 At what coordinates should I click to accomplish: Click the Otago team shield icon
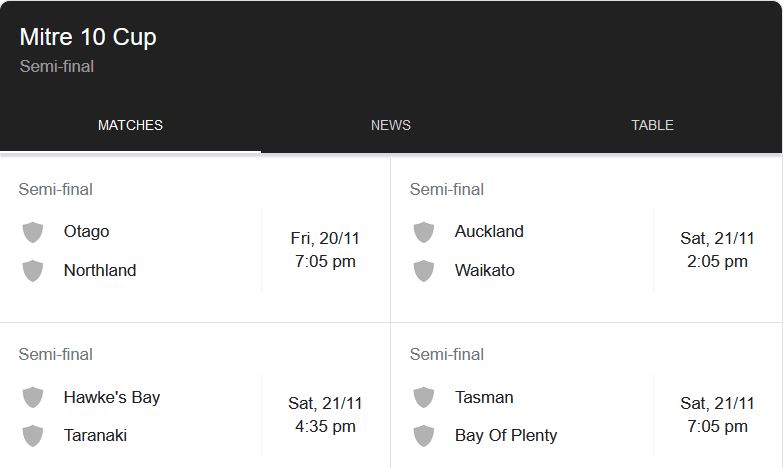(33, 232)
